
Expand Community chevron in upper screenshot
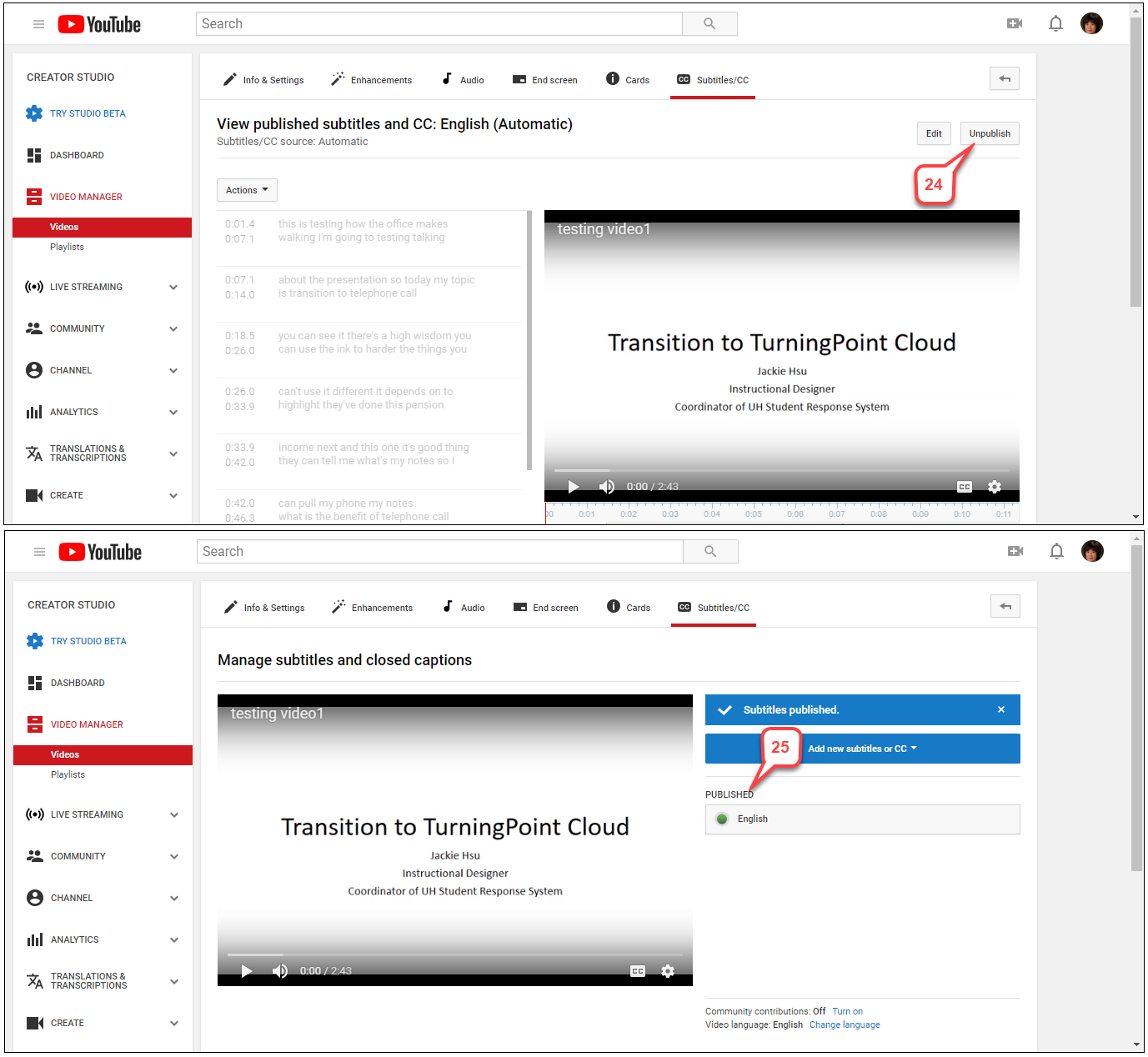[x=173, y=328]
